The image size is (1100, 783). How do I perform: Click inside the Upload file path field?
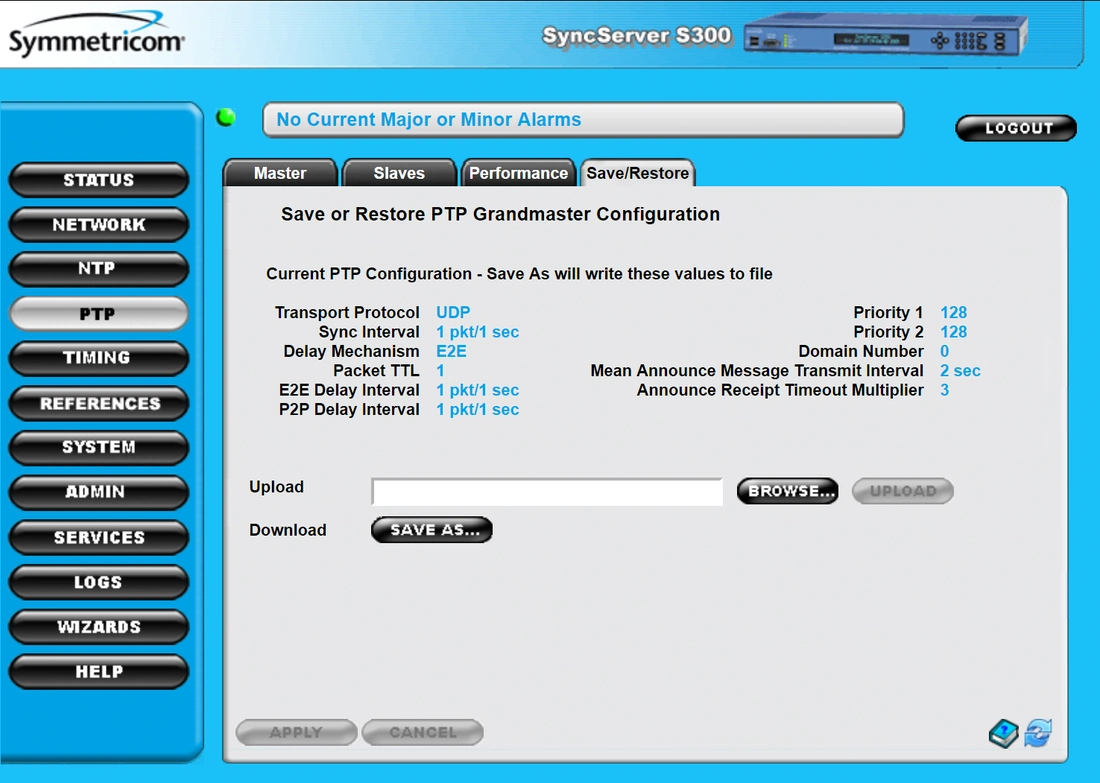546,491
